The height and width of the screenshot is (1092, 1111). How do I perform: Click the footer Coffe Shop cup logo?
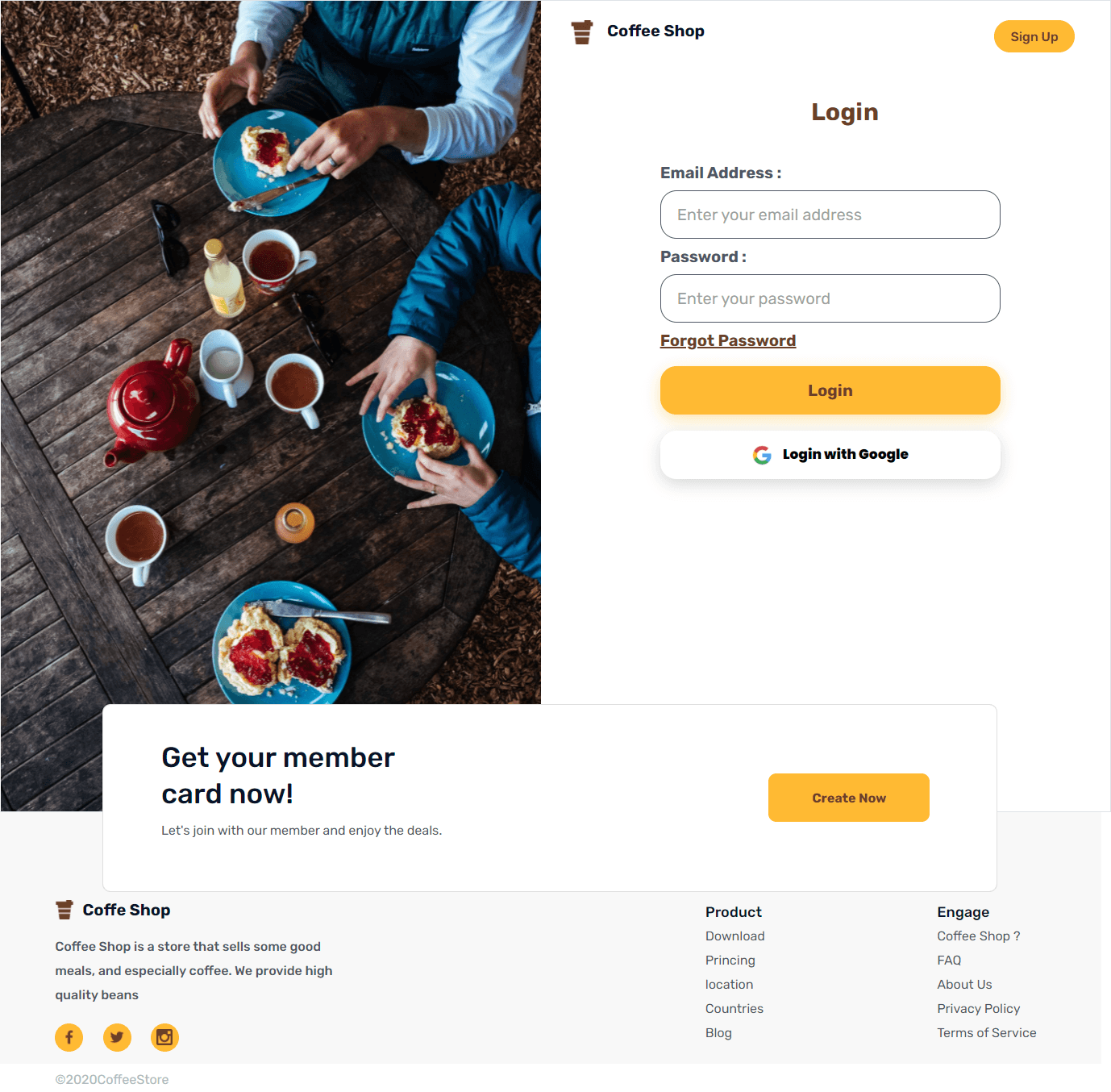coord(64,910)
